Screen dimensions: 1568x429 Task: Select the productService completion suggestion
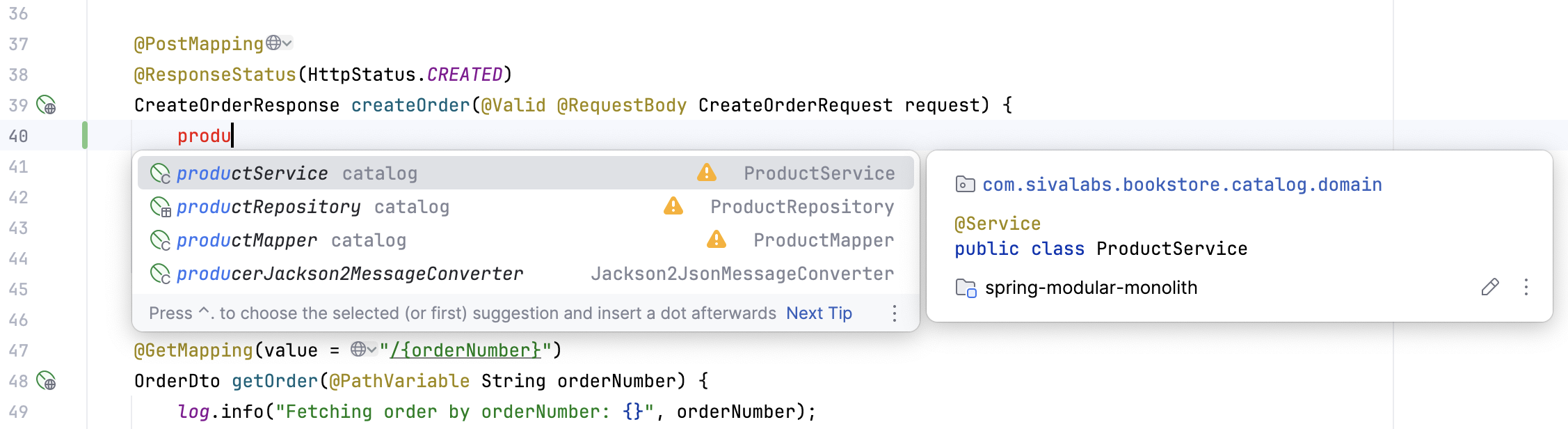(252, 173)
